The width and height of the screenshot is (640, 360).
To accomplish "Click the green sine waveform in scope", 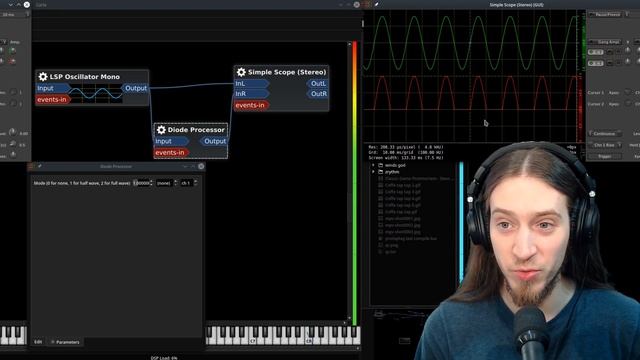I will pyautogui.click(x=469, y=43).
